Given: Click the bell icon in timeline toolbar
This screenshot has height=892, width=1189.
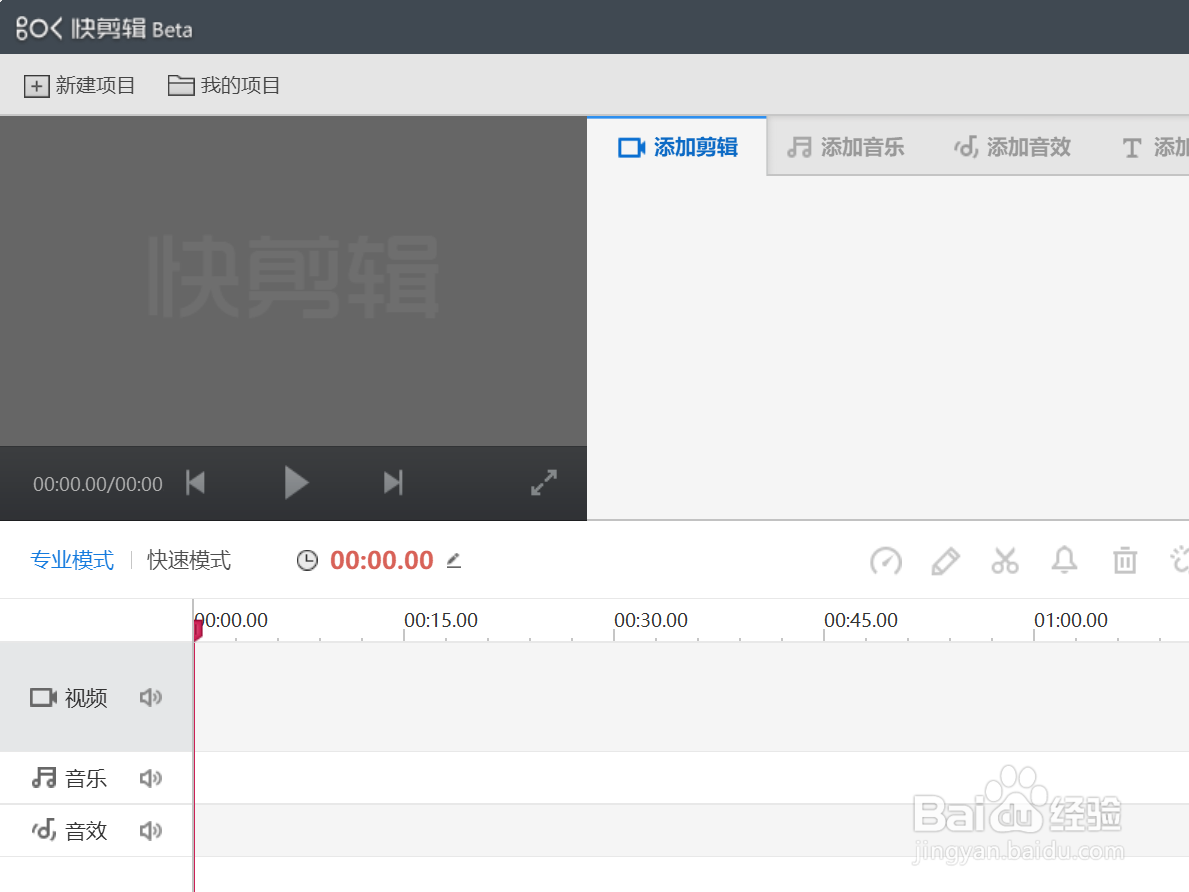Looking at the screenshot, I should (1065, 561).
